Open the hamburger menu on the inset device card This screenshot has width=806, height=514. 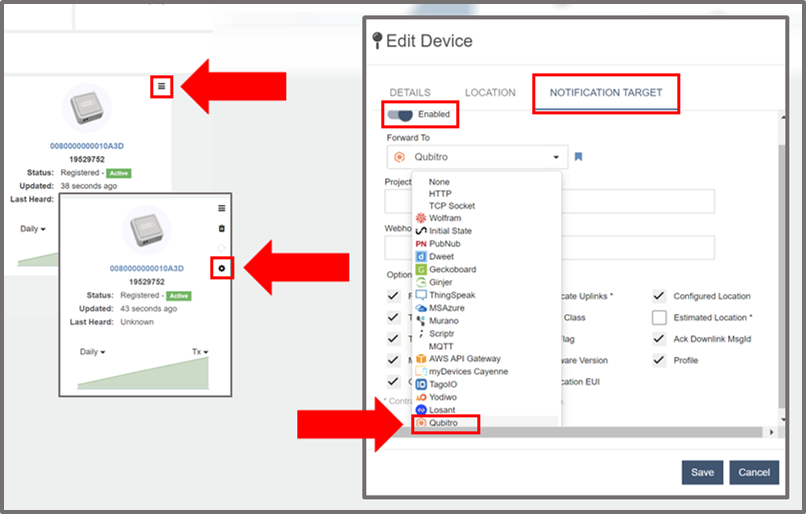tap(222, 208)
